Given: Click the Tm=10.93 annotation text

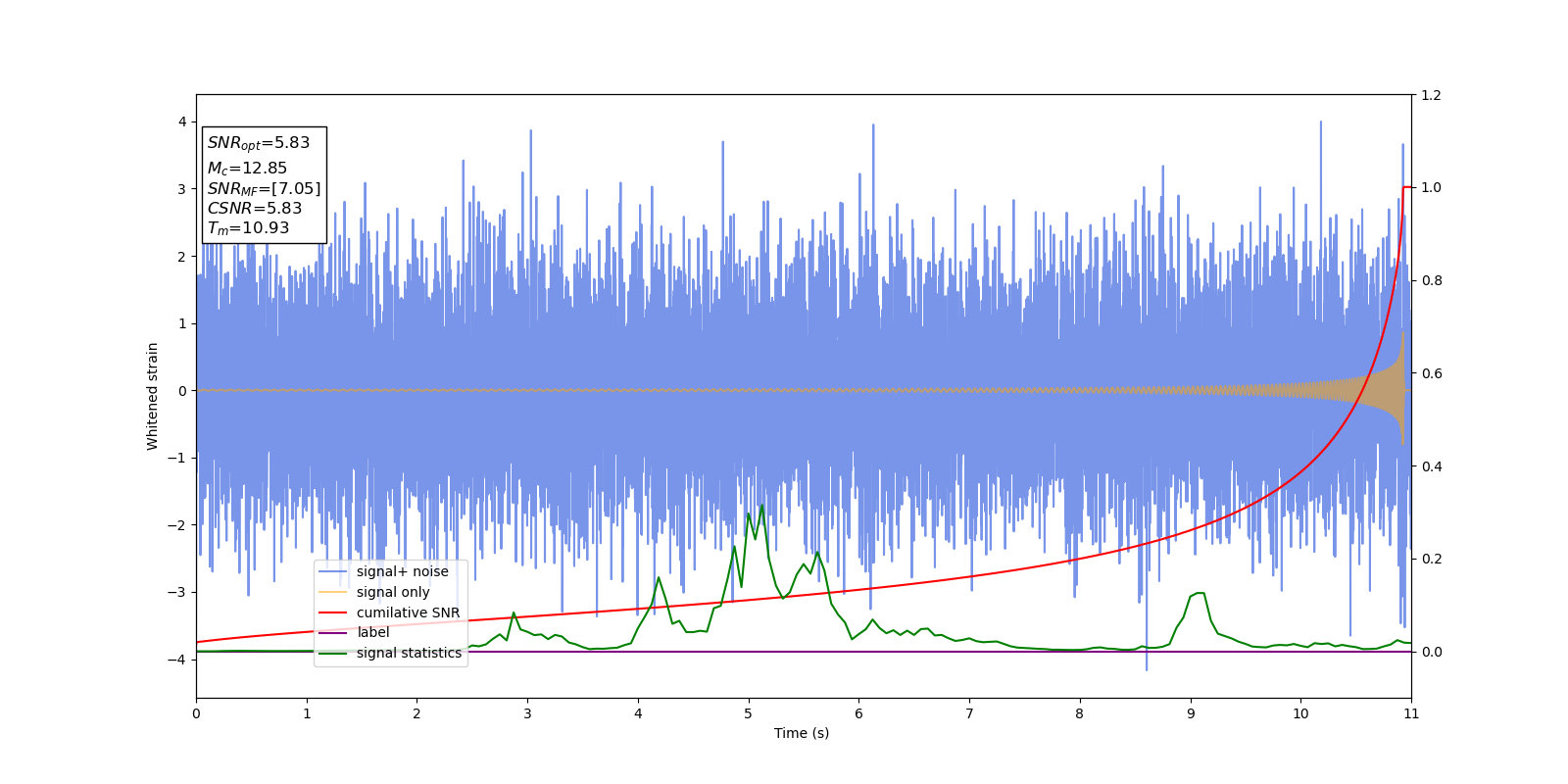Looking at the screenshot, I should [248, 228].
